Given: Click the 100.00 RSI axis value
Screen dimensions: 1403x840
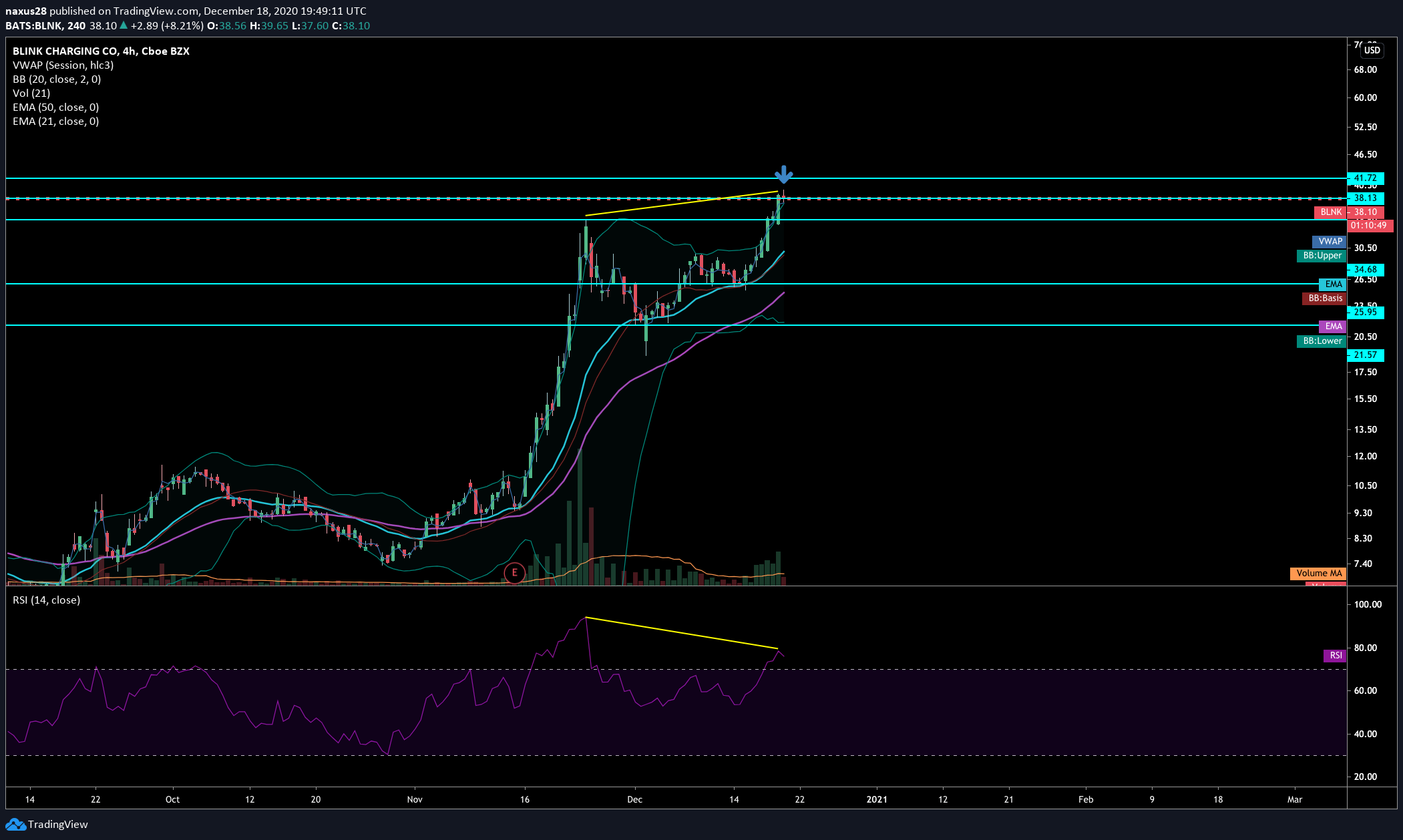Looking at the screenshot, I should click(x=1368, y=604).
